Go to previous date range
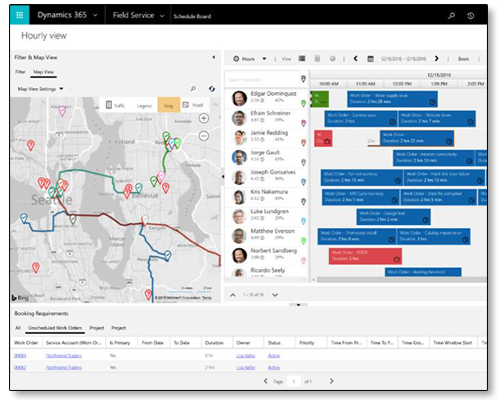Image resolution: width=500 pixels, height=400 pixels. (355, 59)
